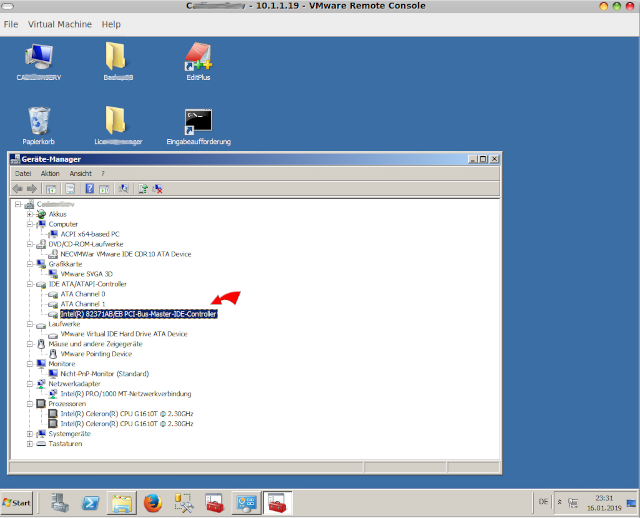Click the Forward arrow in Geräte-Manager toolbar
Screen dimensions: 640x518
tap(32, 189)
